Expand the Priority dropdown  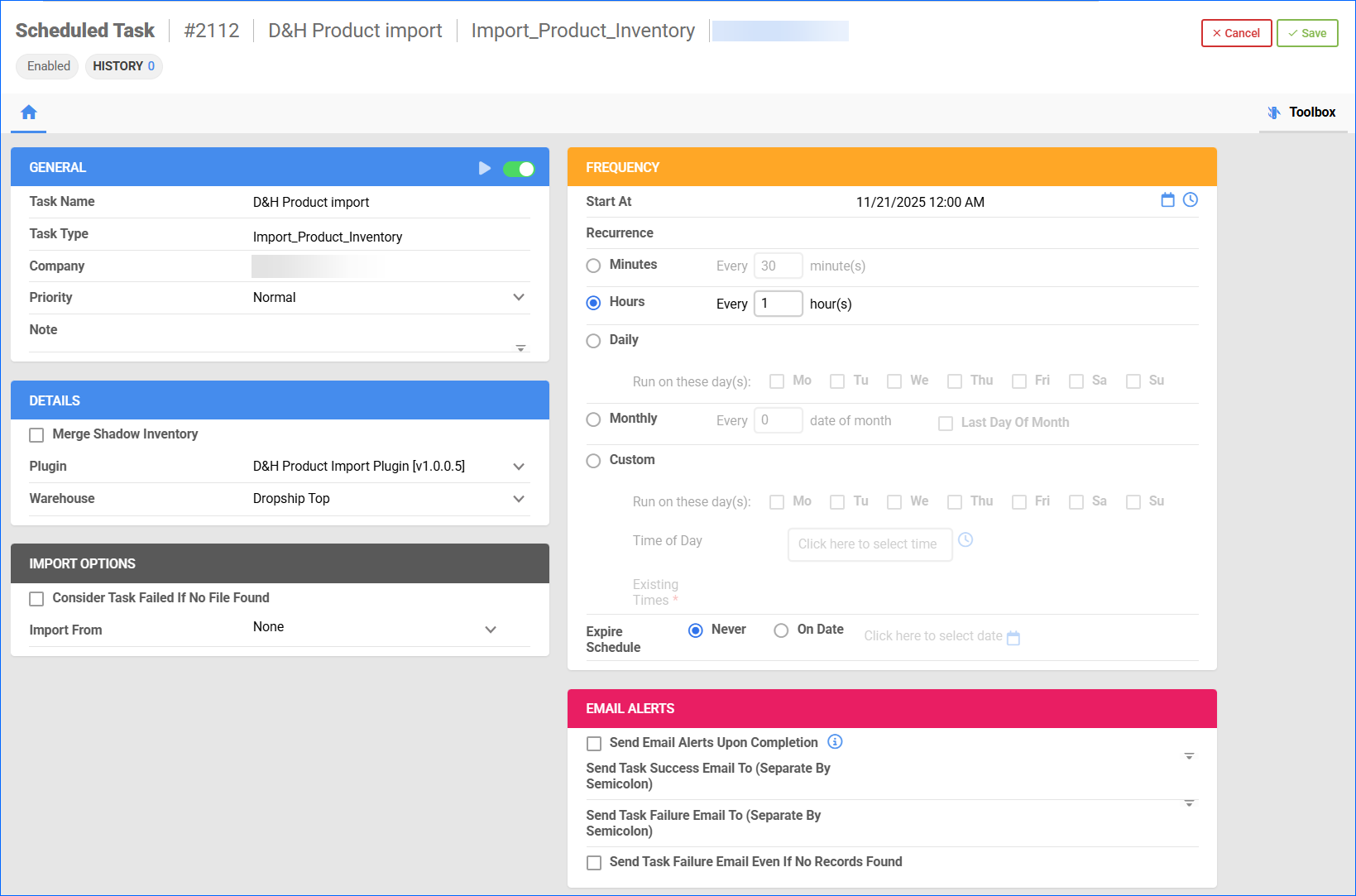(519, 298)
